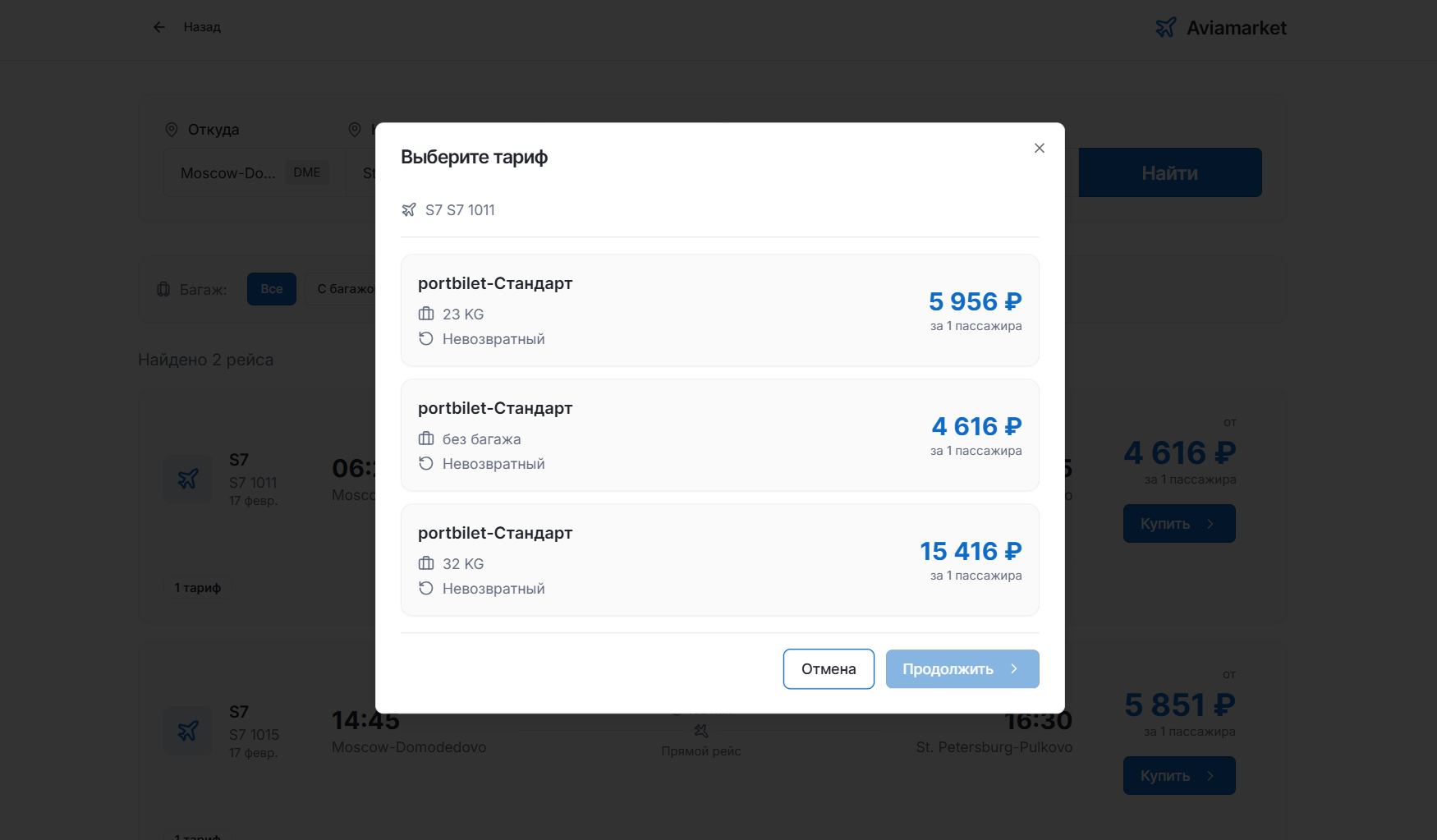1437x840 pixels.
Task: Click the Aviamarket plane logo
Action: 1165,28
